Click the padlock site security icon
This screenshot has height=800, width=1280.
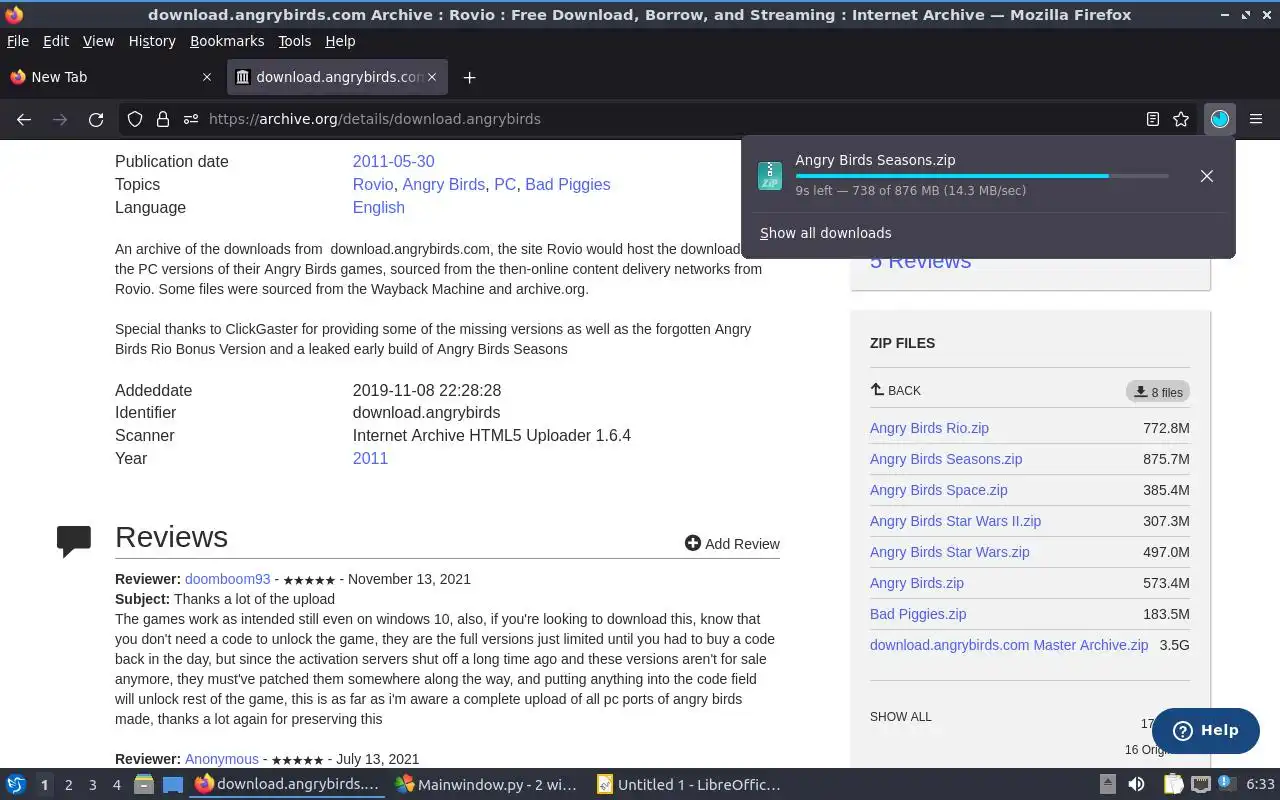(163, 119)
